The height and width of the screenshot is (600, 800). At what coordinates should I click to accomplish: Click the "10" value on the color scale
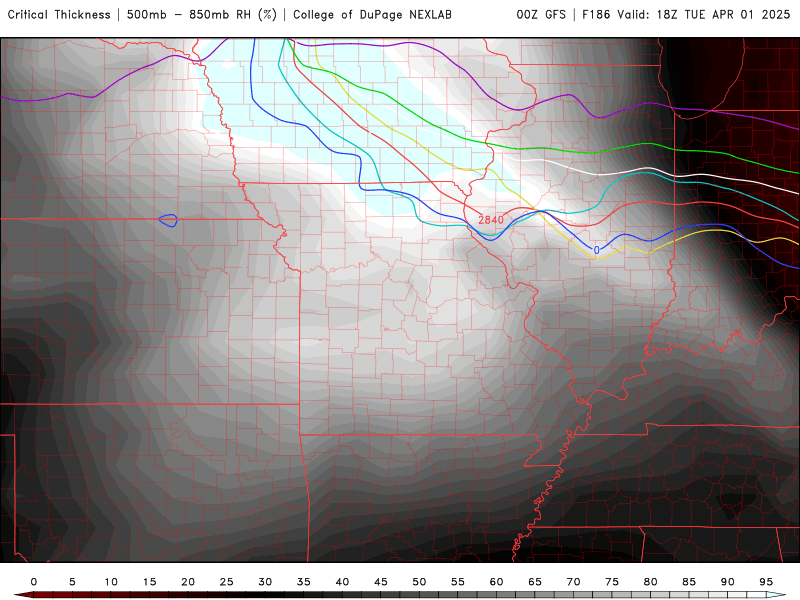pos(111,582)
